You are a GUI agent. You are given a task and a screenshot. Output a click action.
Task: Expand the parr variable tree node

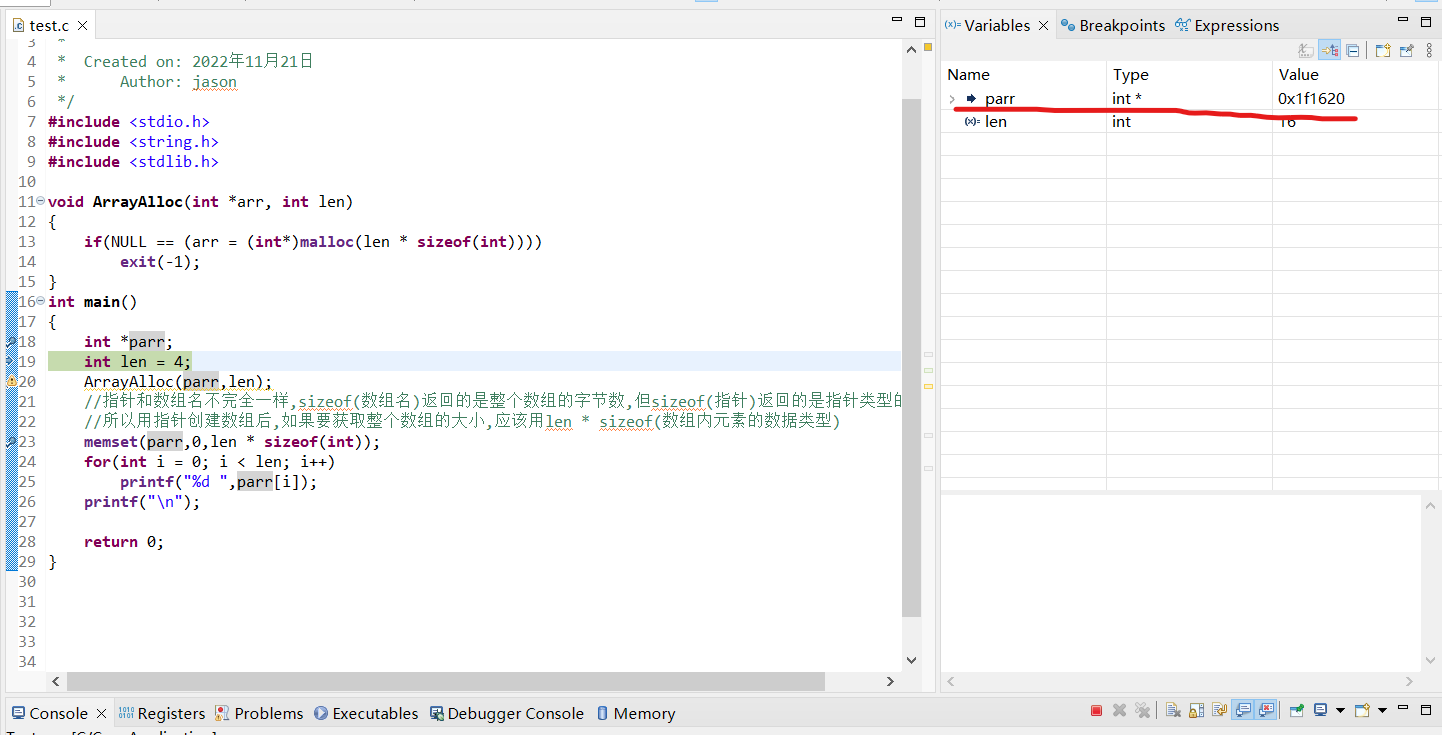(952, 99)
